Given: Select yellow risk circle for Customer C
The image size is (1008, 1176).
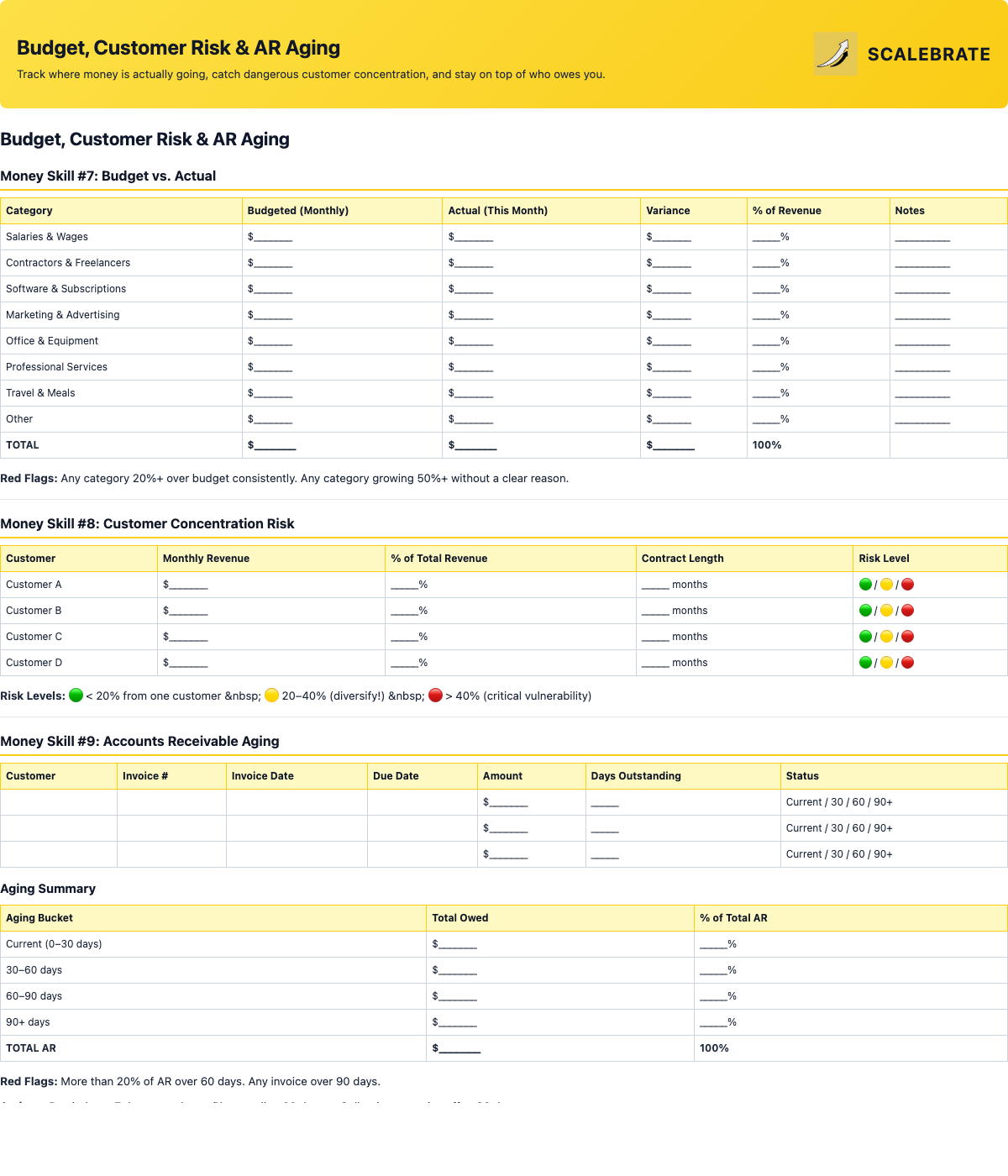Looking at the screenshot, I should pyautogui.click(x=886, y=637).
